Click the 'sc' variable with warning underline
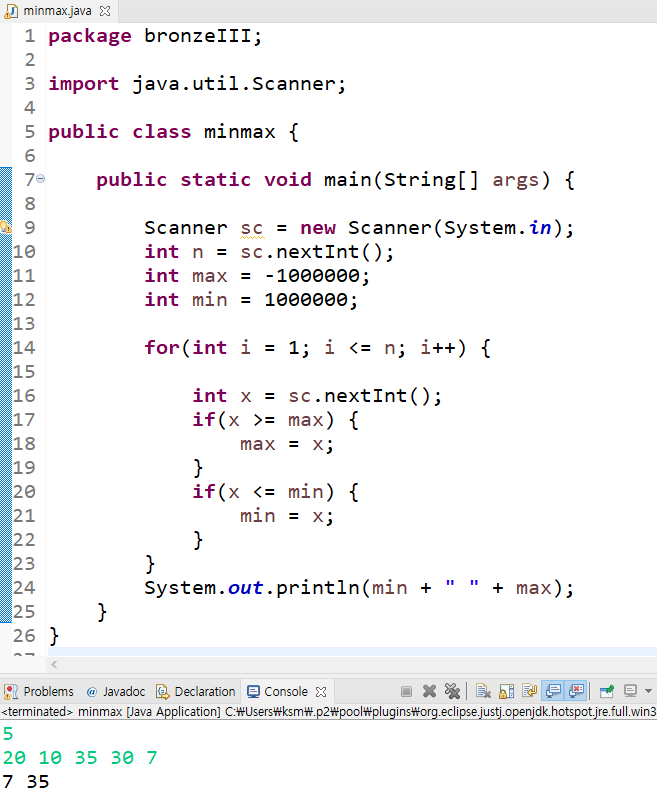 pyautogui.click(x=252, y=228)
